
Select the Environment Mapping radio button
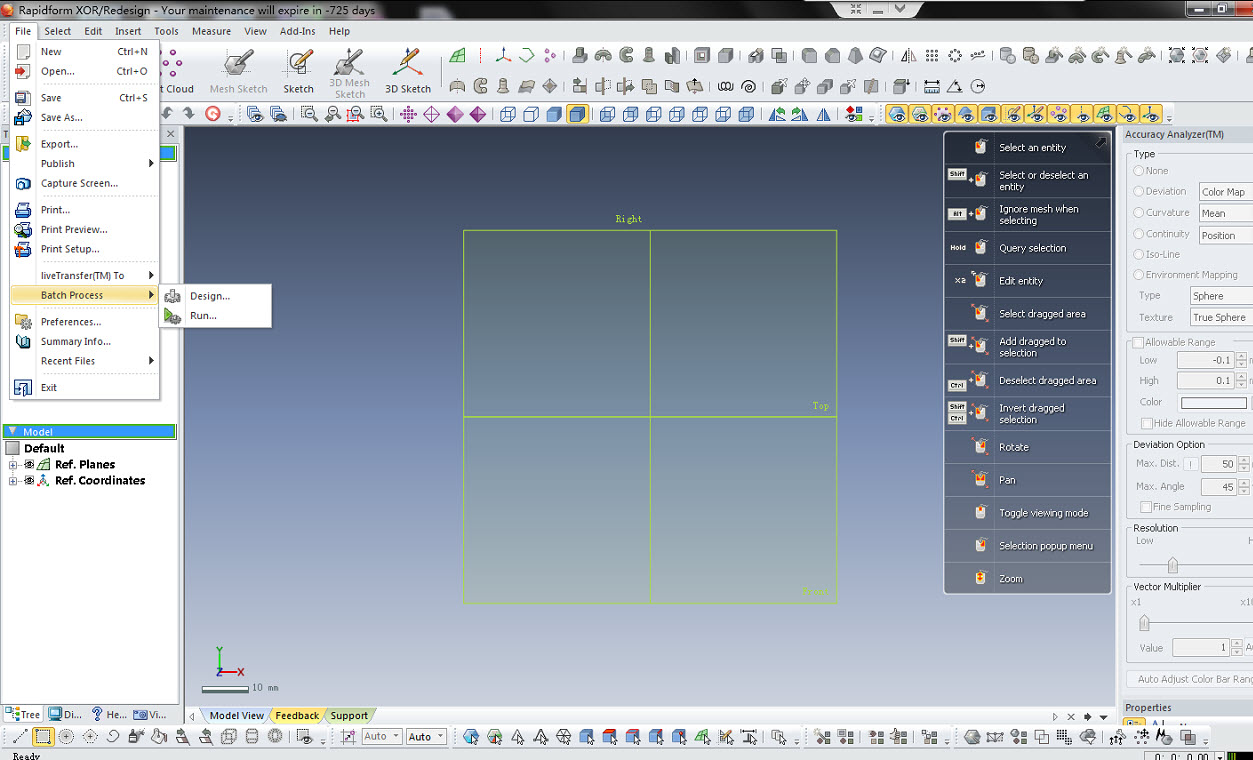tap(1138, 274)
